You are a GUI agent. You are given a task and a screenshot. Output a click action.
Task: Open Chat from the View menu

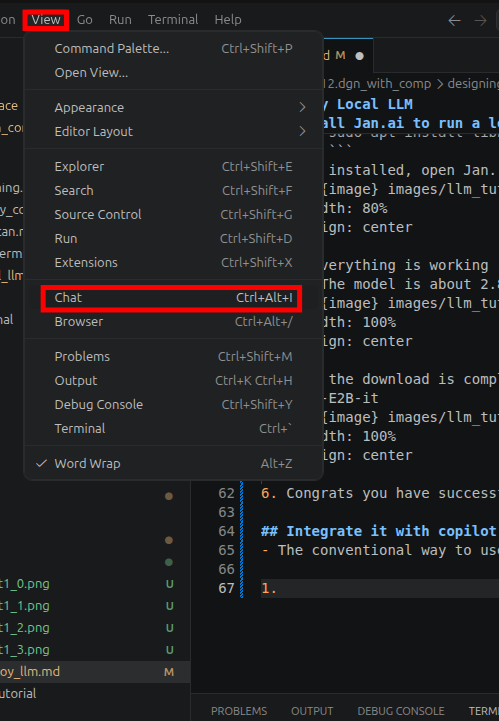pos(173,298)
